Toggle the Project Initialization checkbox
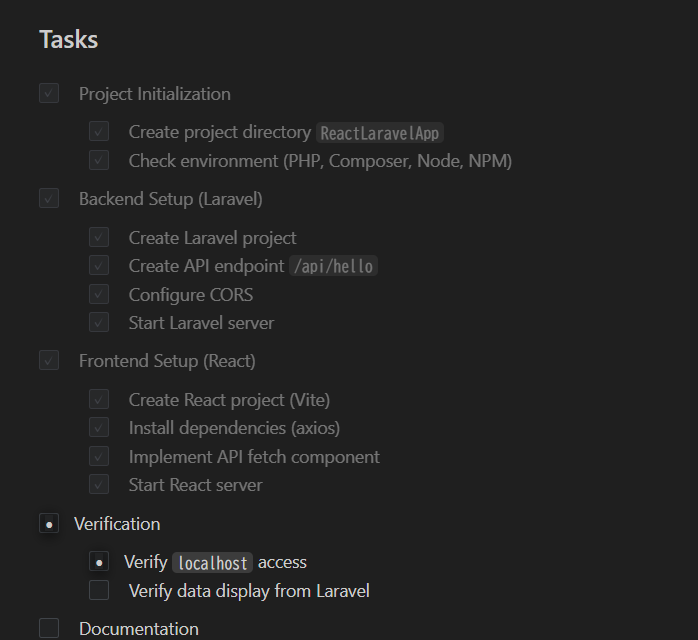The image size is (698, 640). (49, 94)
